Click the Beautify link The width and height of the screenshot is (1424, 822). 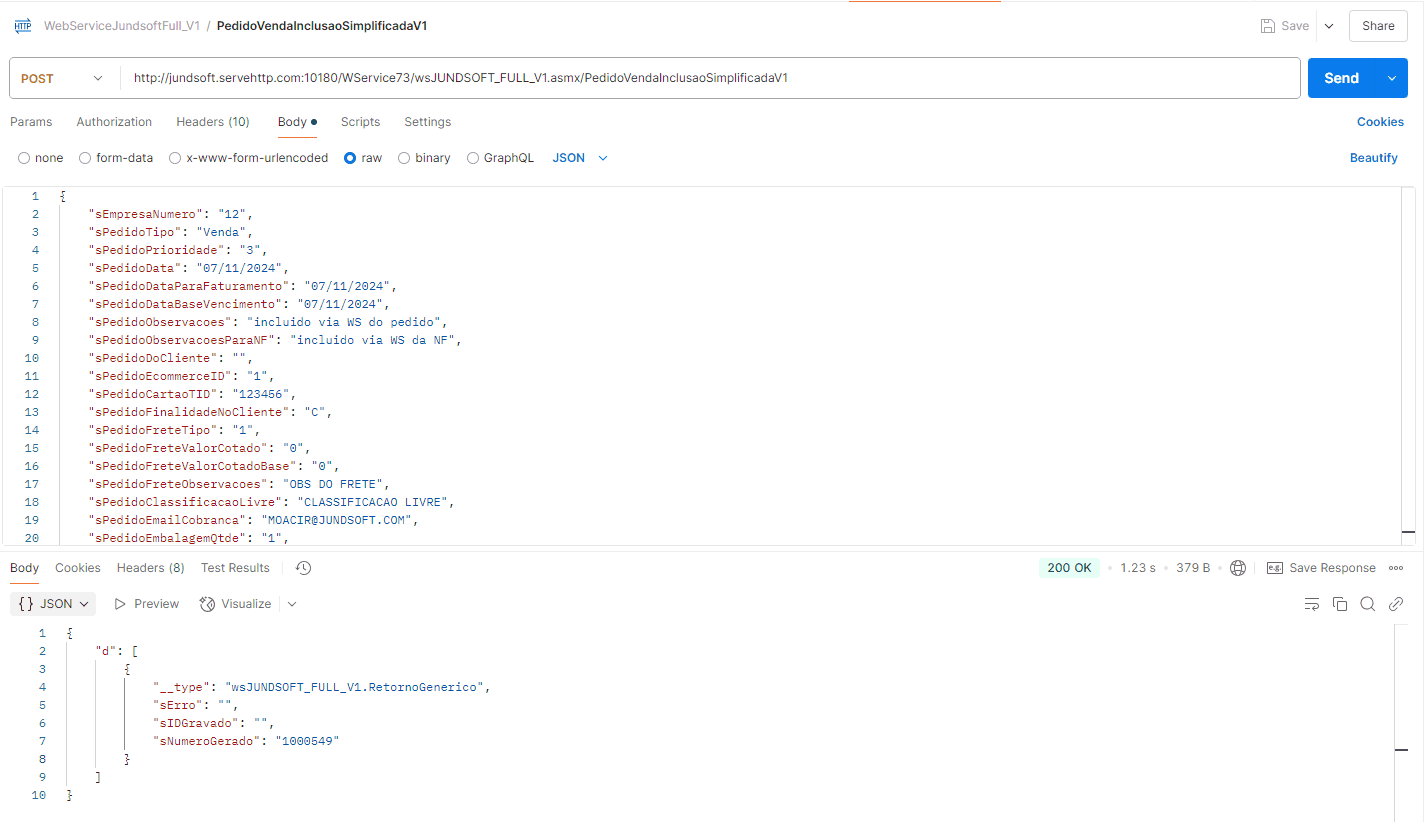(1373, 158)
